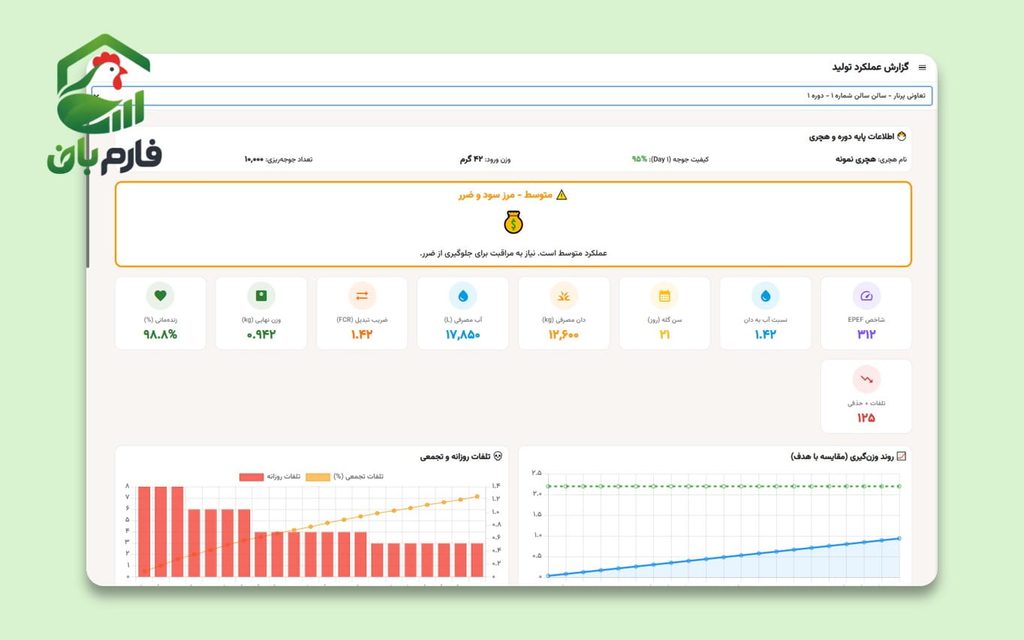Click the warning triangle beside متوسط - مرز سود و ضرر
The height and width of the screenshot is (640, 1024).
click(562, 195)
